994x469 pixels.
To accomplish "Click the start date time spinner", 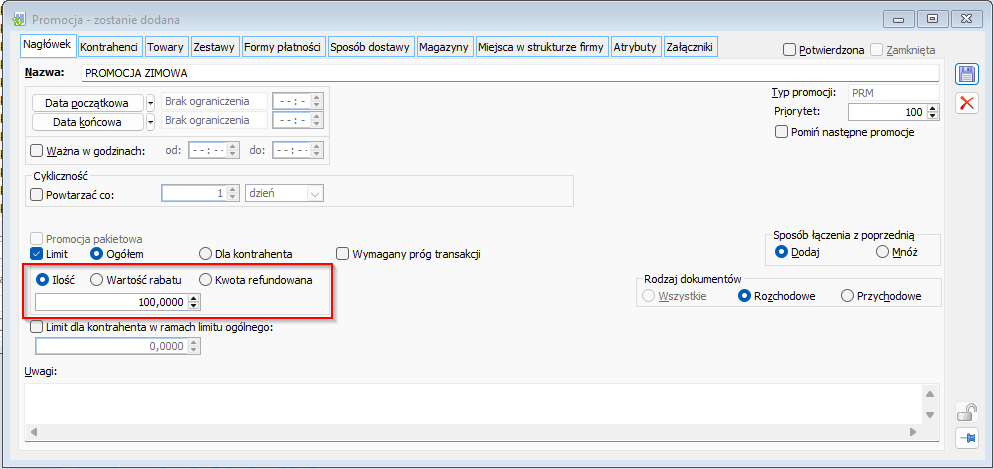I will click(318, 101).
